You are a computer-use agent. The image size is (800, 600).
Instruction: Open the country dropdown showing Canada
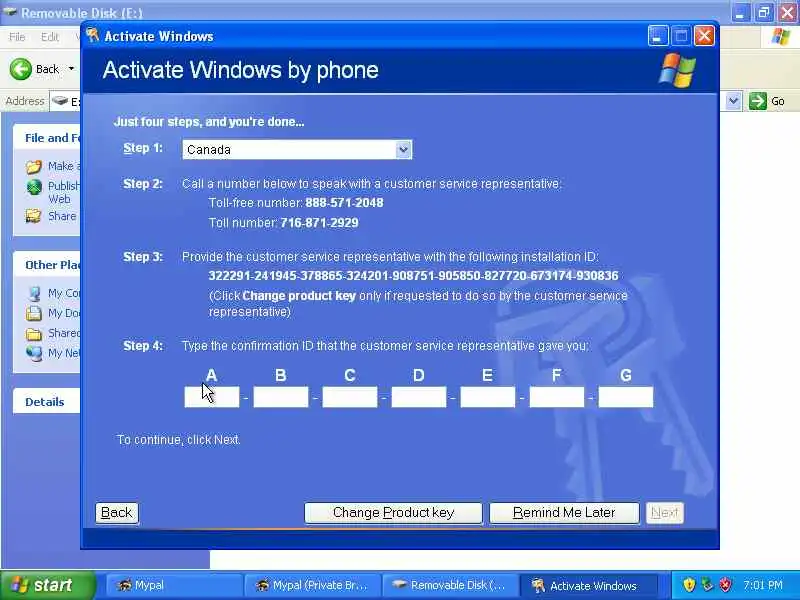point(297,149)
